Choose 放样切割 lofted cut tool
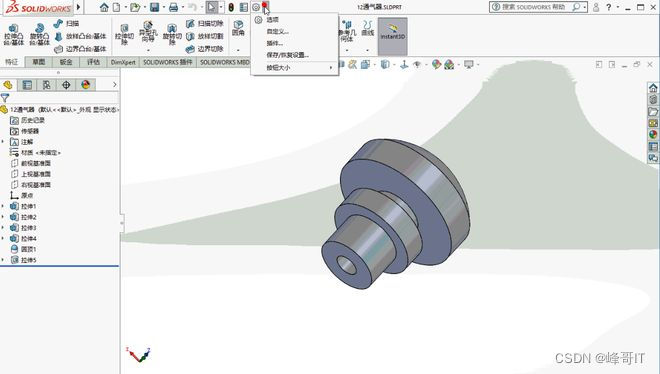The width and height of the screenshot is (660, 374). tap(205, 37)
